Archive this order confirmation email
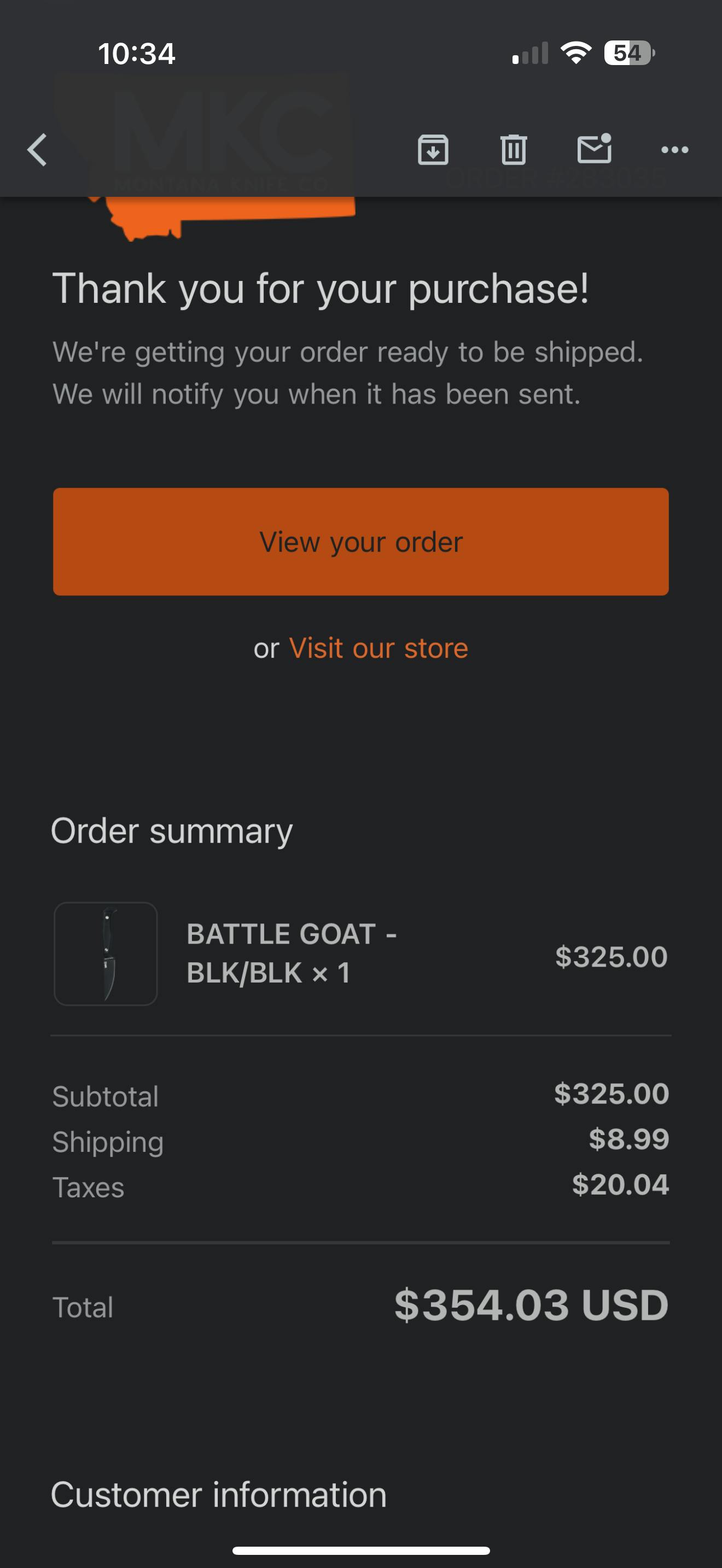This screenshot has height=1568, width=722. click(433, 150)
